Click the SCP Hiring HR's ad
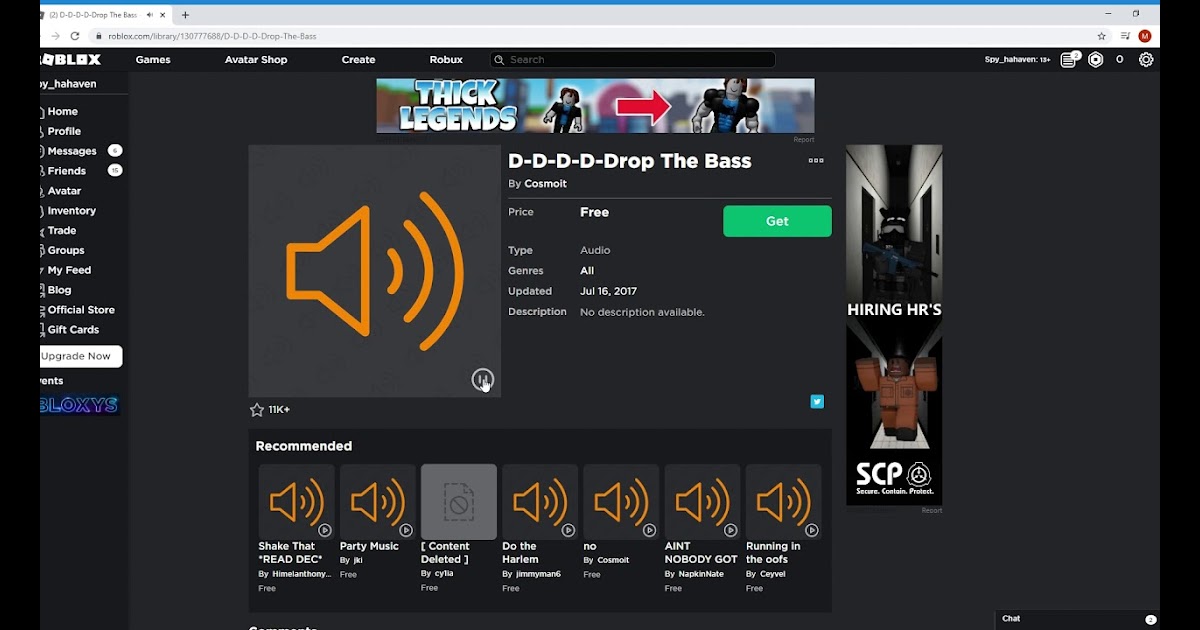The height and width of the screenshot is (630, 1200). click(x=894, y=325)
